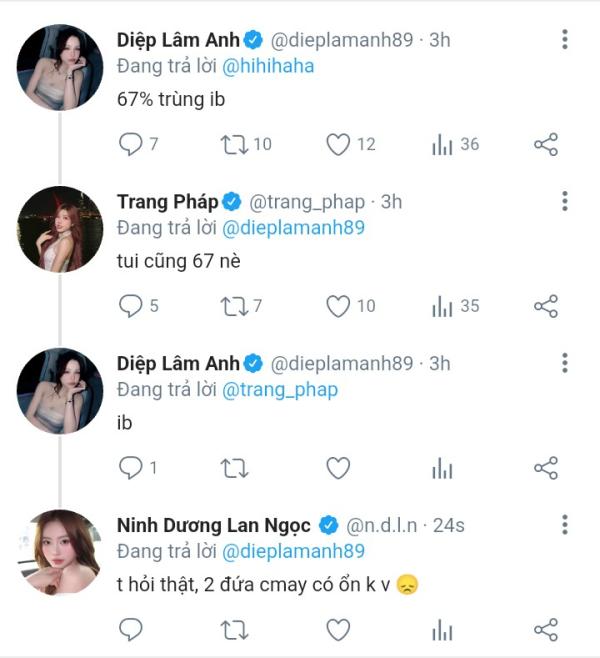Open Trang Pháp's profile avatar

point(60,229)
